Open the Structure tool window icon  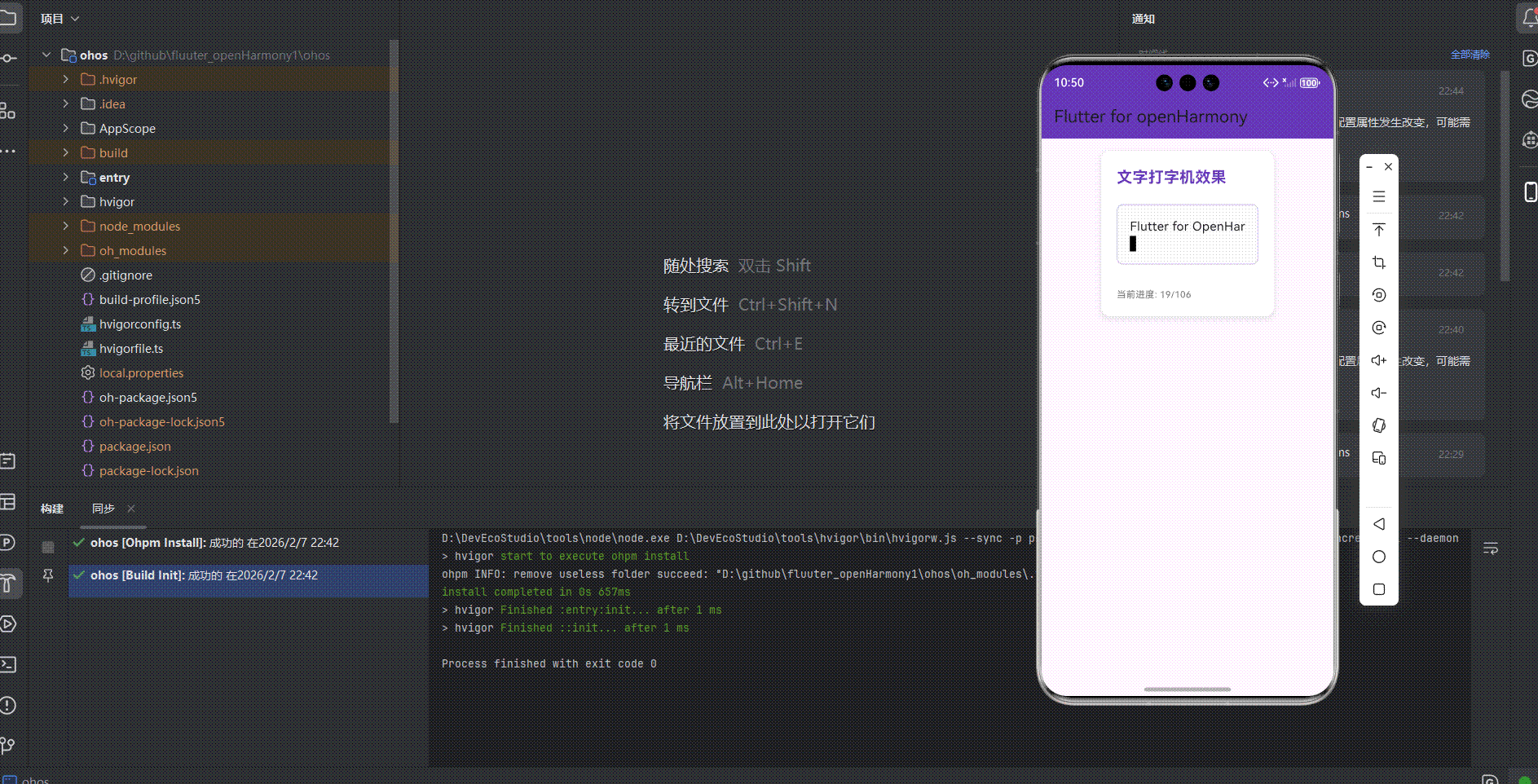[x=7, y=110]
